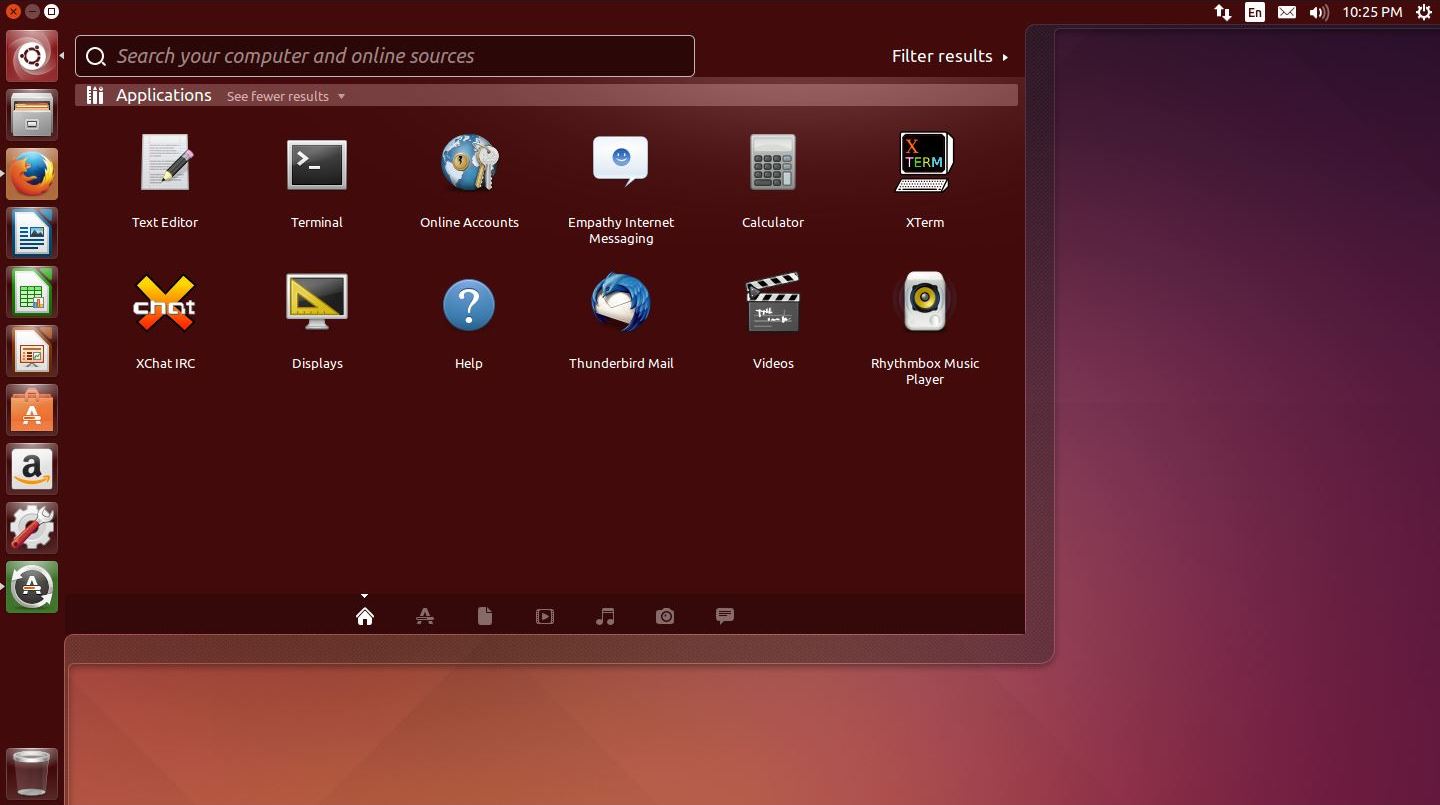Switch to the Music lens
This screenshot has width=1440, height=805.
(605, 616)
